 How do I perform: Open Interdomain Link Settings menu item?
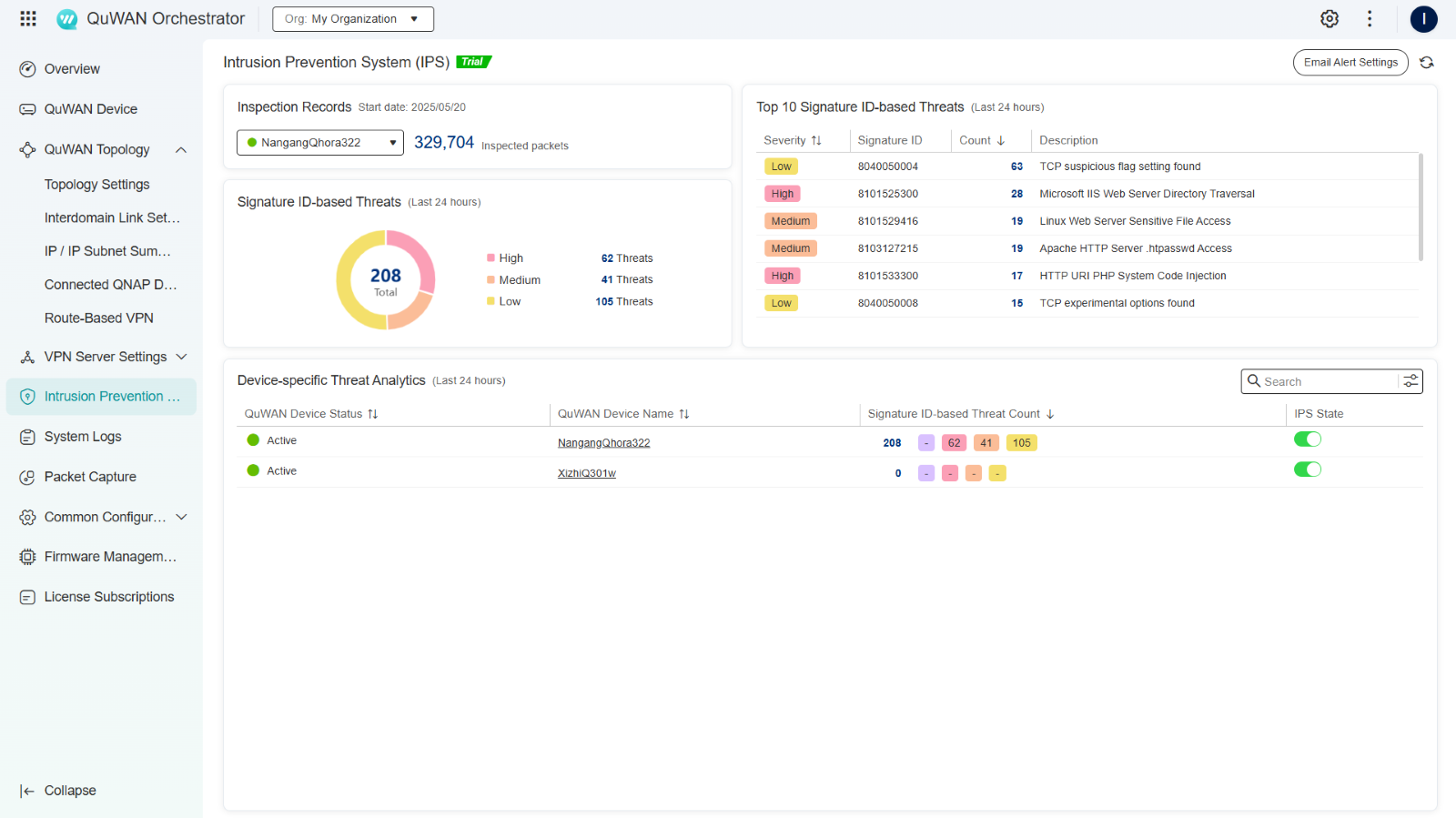[113, 218]
